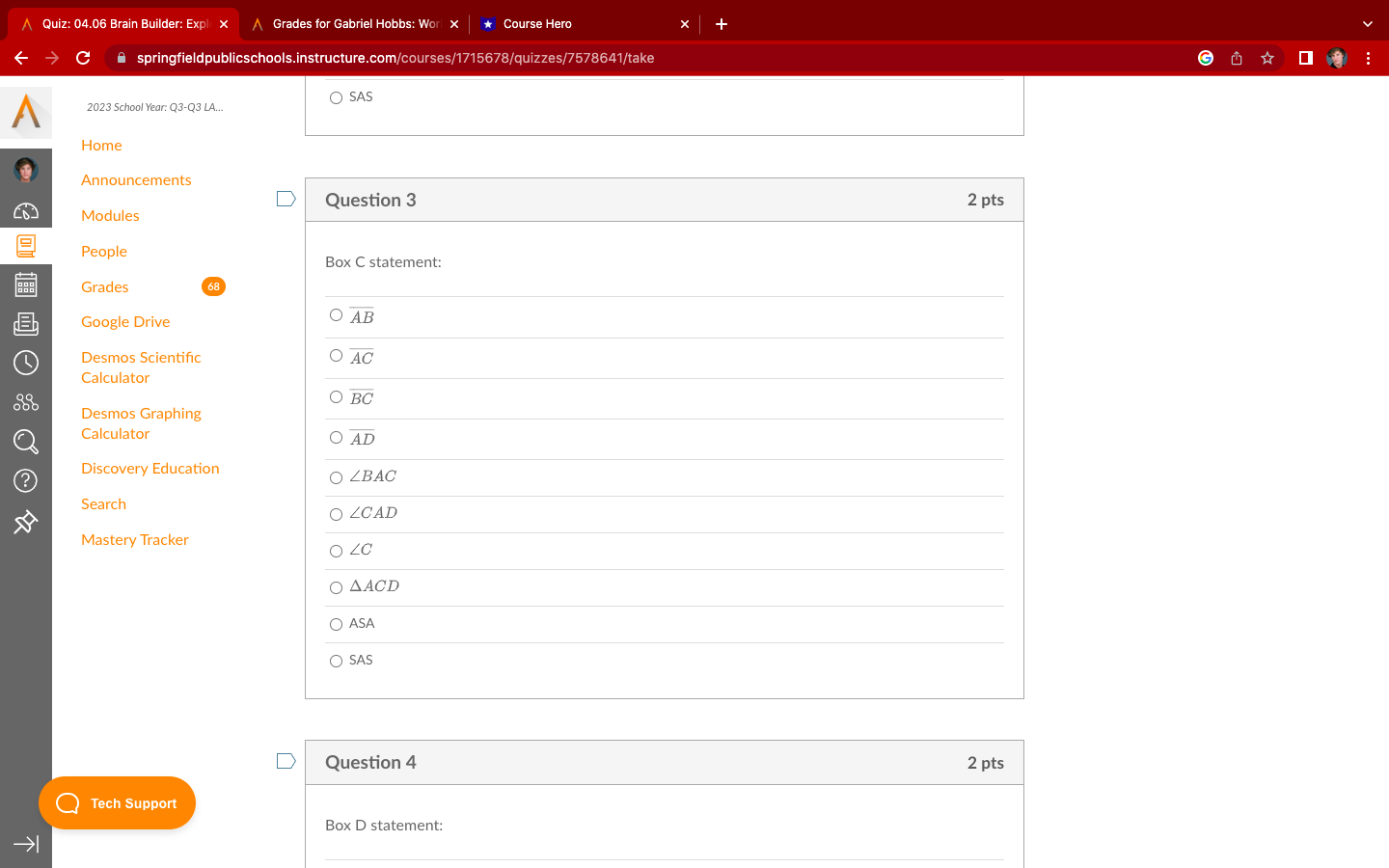View site information lock icon

(122, 58)
